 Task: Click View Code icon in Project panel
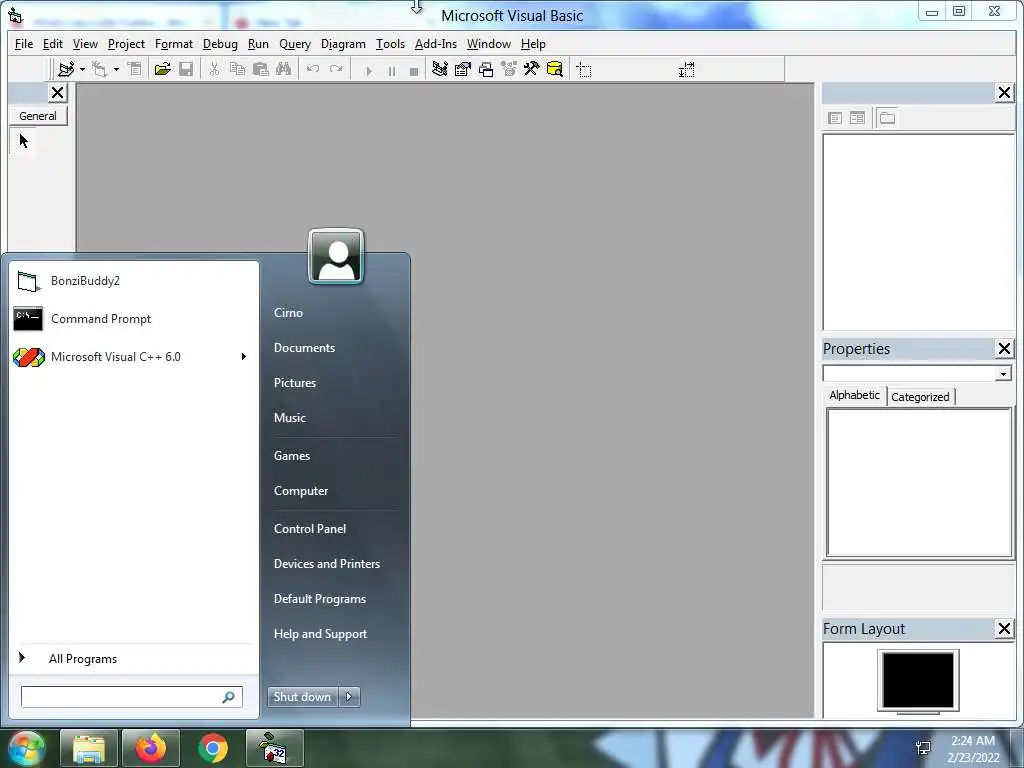(835, 118)
